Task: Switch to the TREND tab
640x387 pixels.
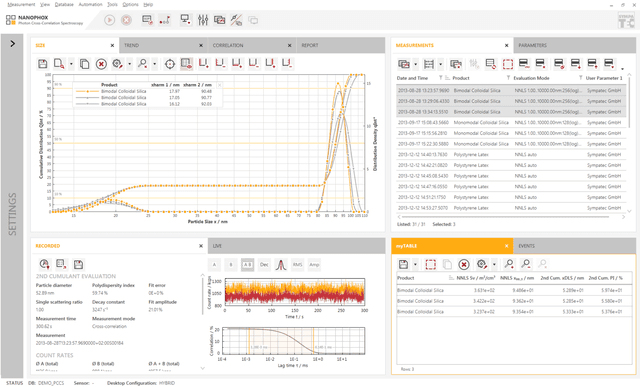Action: (x=163, y=45)
